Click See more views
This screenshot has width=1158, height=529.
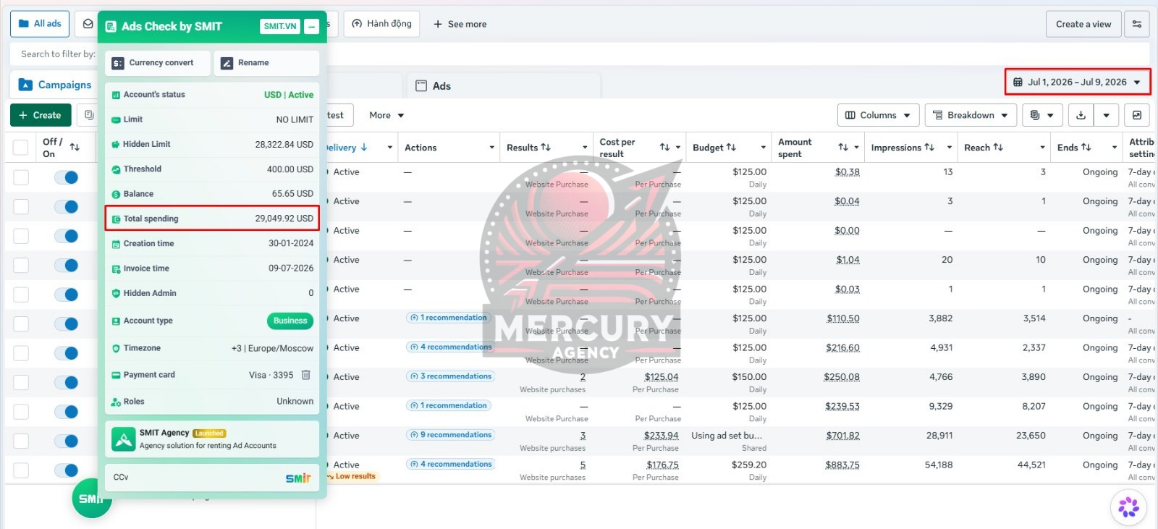pos(459,24)
